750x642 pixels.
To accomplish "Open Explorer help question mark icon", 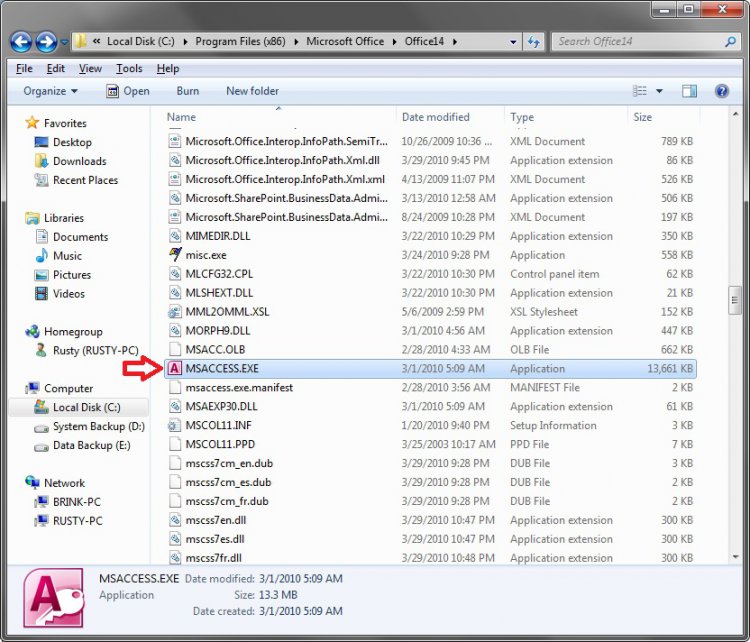I will pyautogui.click(x=722, y=91).
